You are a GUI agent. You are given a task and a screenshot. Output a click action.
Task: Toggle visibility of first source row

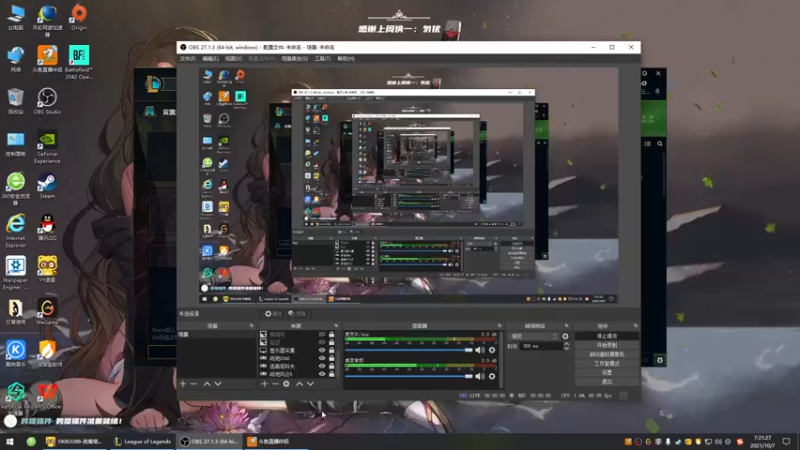(322, 335)
